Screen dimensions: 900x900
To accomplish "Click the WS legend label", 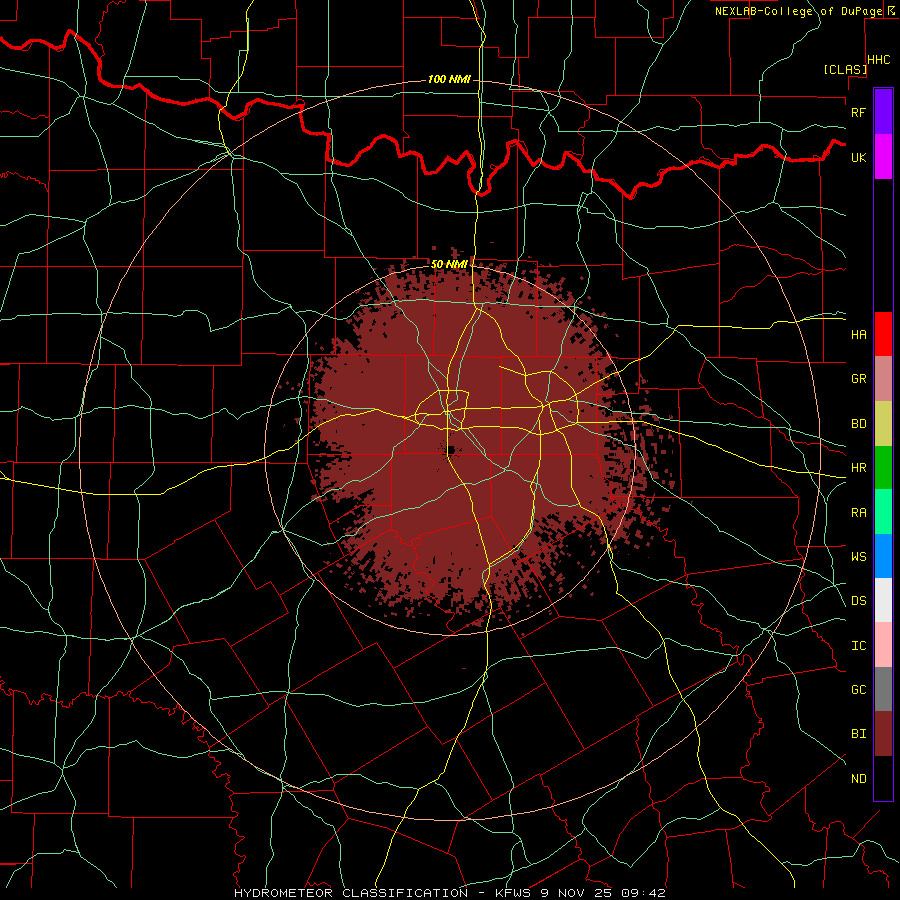I will coord(858,556).
